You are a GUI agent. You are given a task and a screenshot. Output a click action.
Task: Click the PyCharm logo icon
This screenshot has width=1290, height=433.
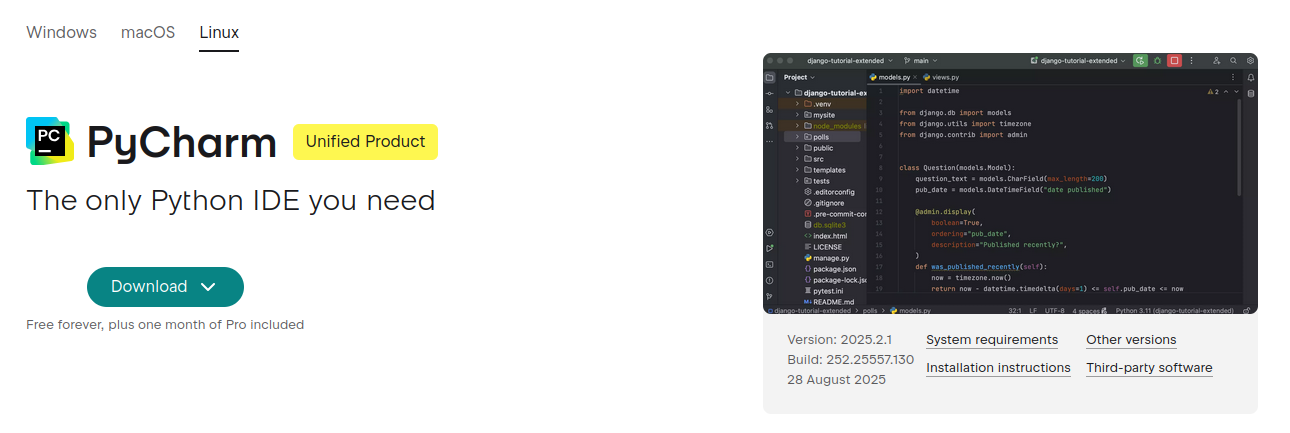tap(49, 142)
